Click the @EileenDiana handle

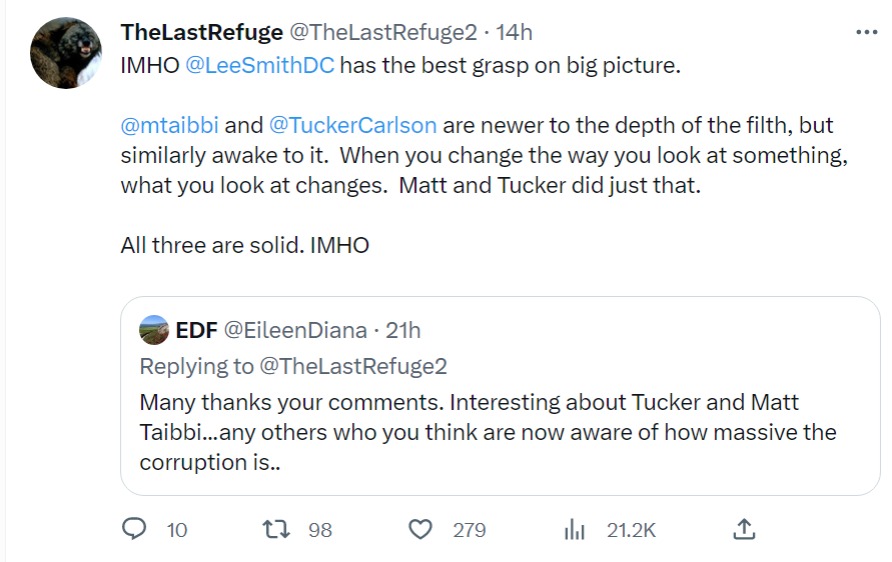pyautogui.click(x=294, y=329)
